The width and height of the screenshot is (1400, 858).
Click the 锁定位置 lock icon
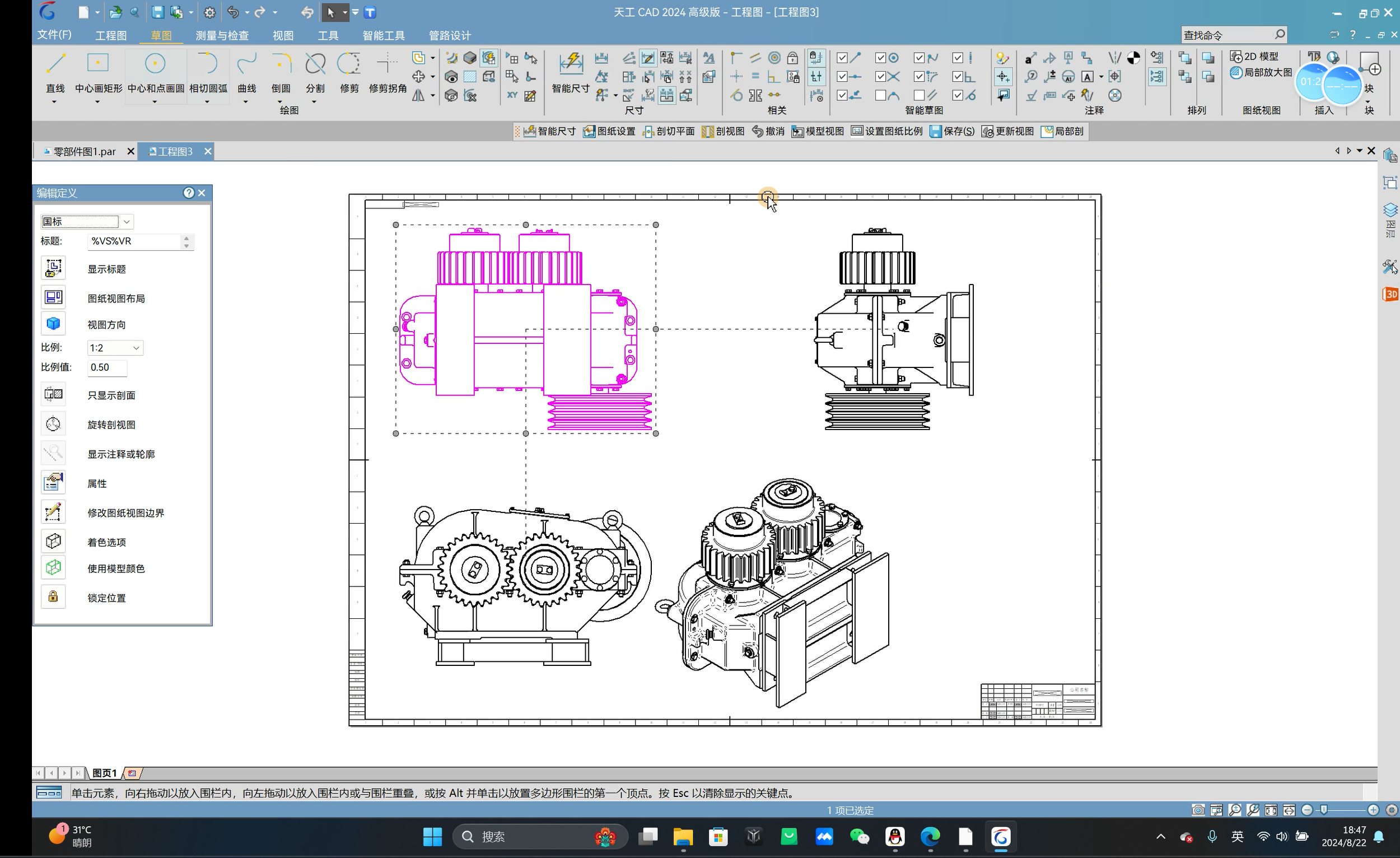[53, 596]
